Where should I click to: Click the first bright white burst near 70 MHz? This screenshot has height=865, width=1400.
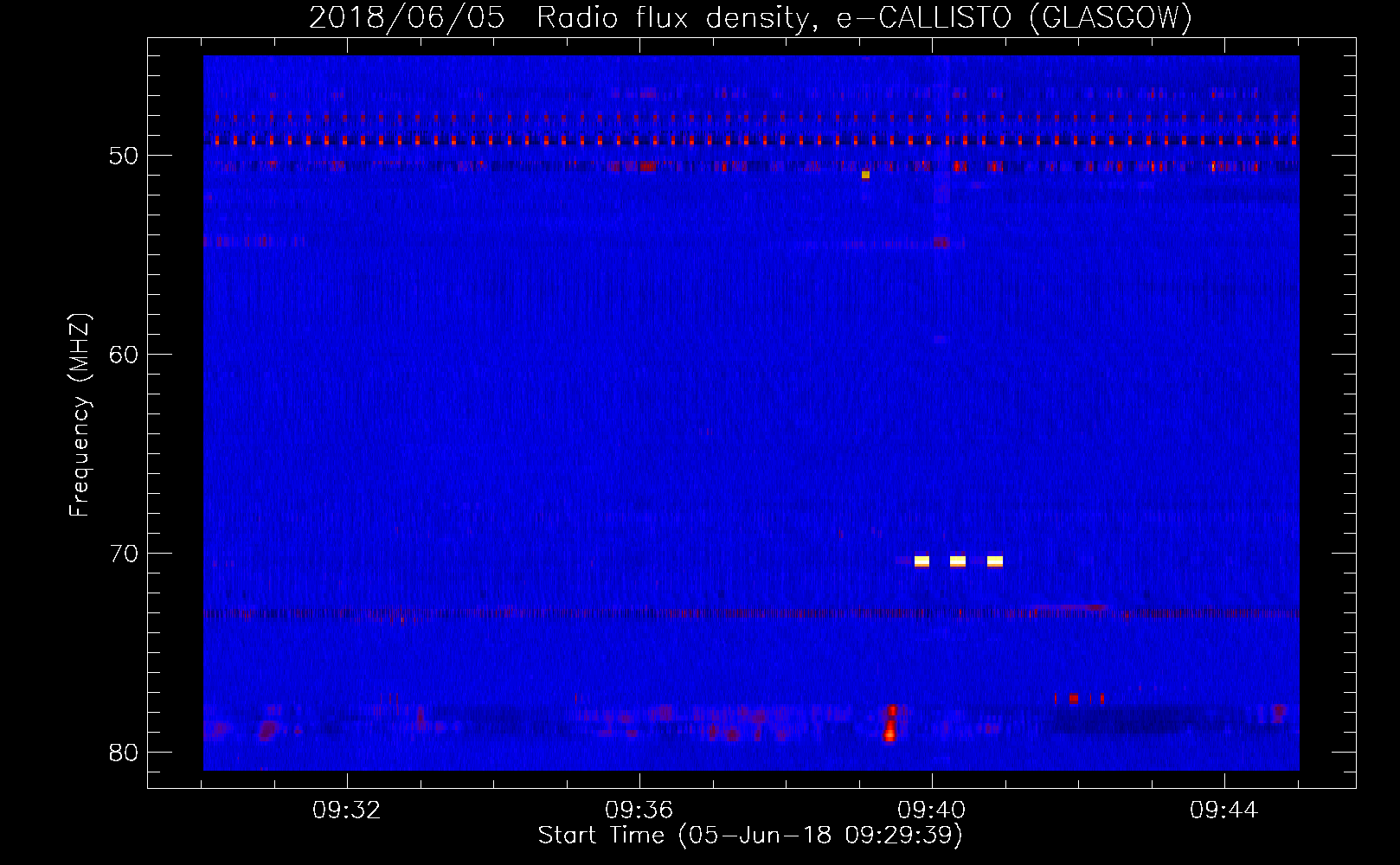tap(922, 561)
